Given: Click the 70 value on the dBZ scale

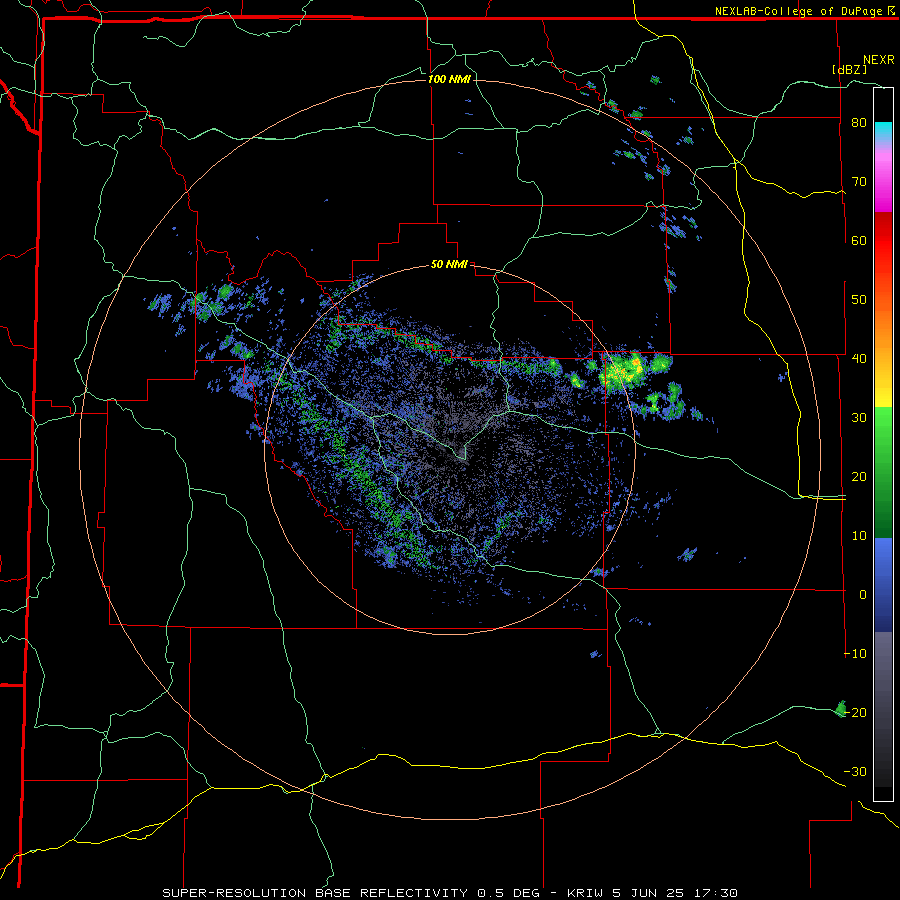Looking at the screenshot, I should [x=859, y=182].
